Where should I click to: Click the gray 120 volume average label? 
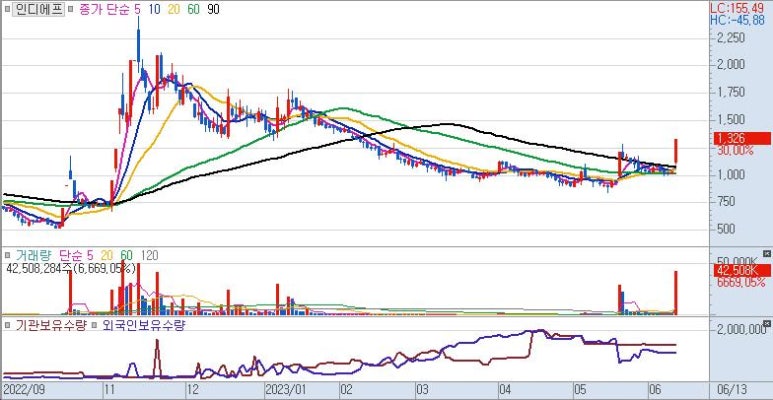149,255
